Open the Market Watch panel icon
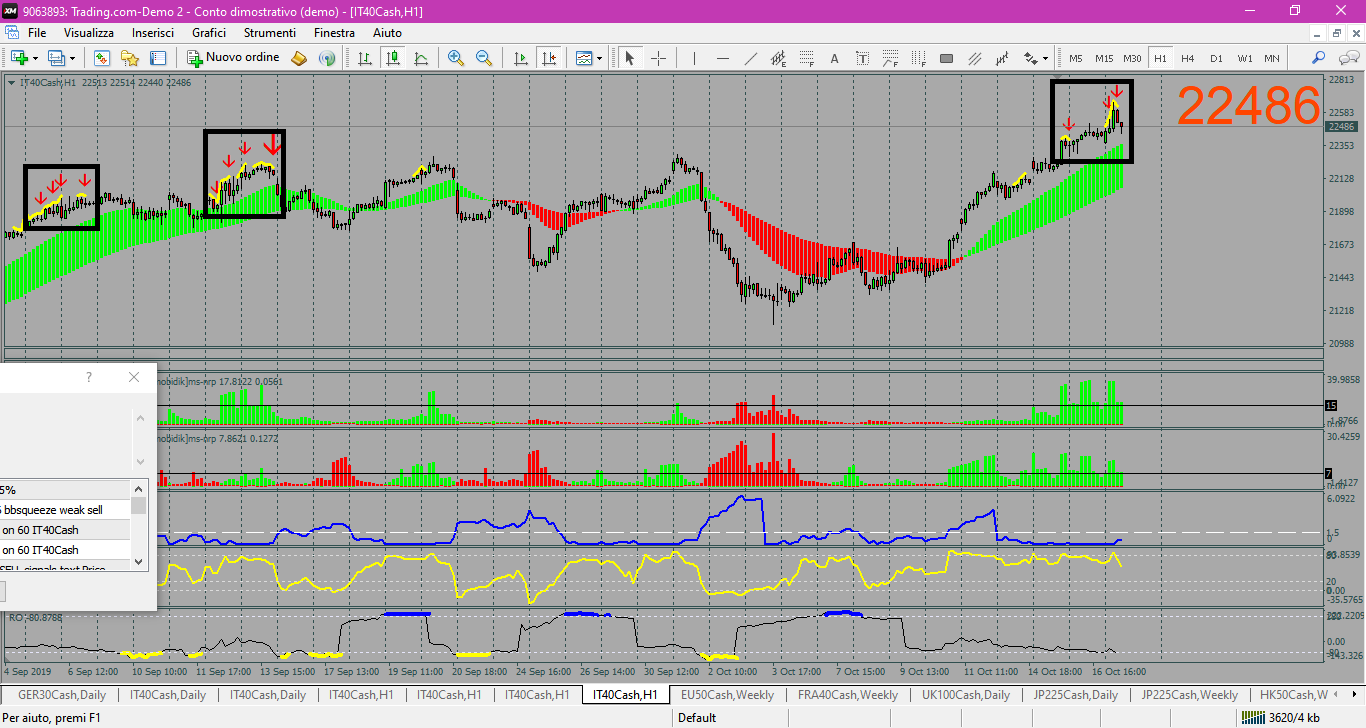1366x728 pixels. (x=101, y=58)
